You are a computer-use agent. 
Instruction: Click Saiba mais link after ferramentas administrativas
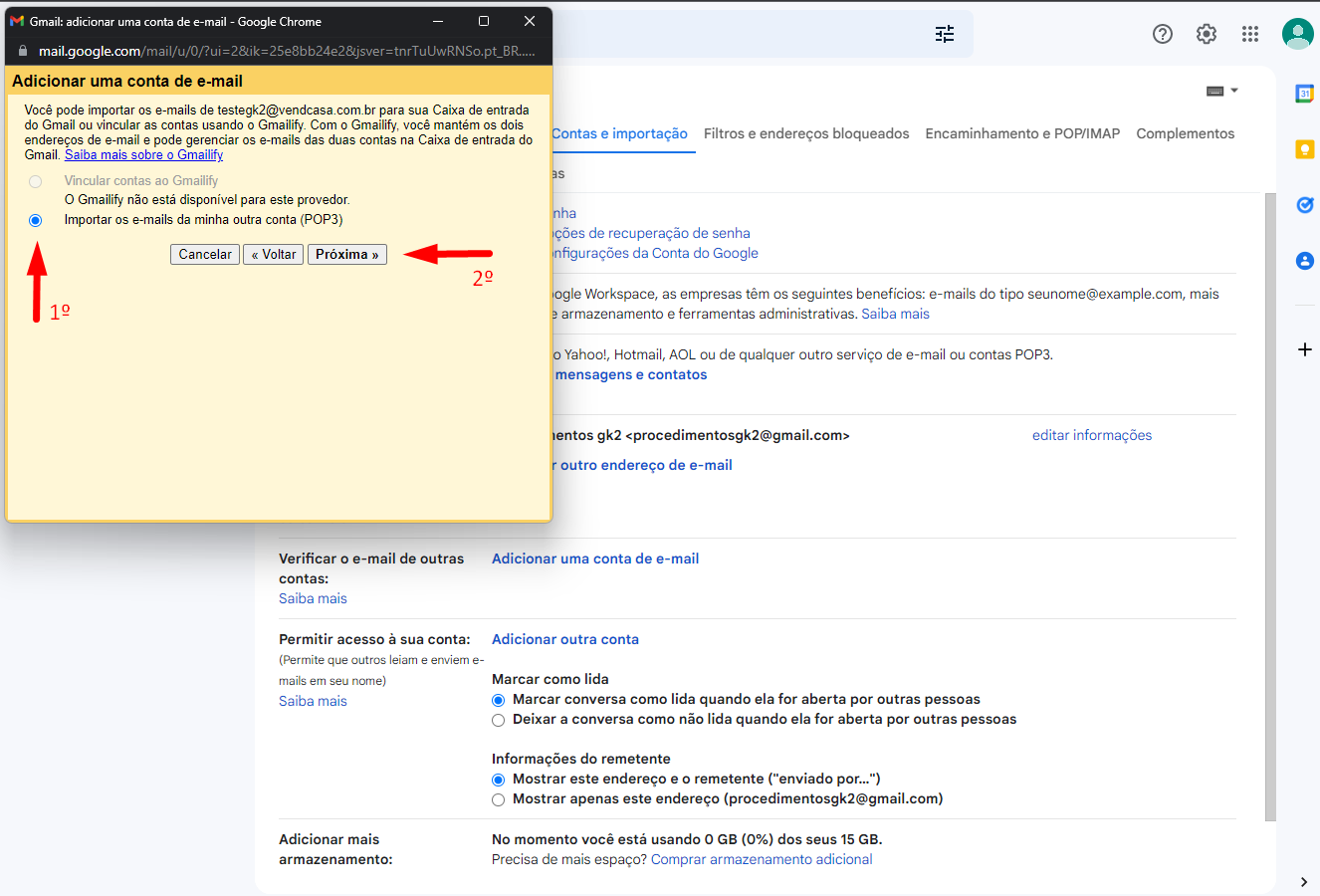pos(895,314)
